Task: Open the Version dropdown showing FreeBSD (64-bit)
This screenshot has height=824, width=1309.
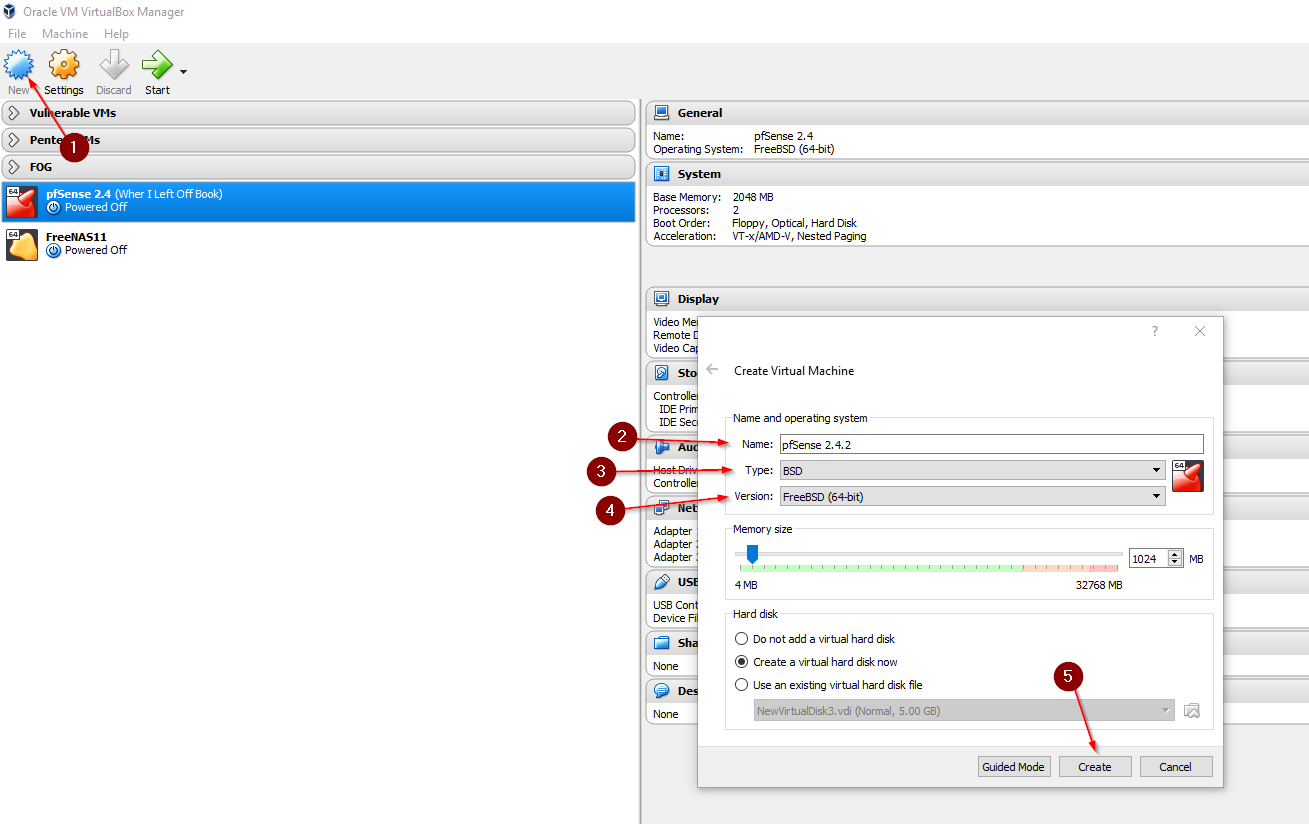Action: pyautogui.click(x=972, y=496)
